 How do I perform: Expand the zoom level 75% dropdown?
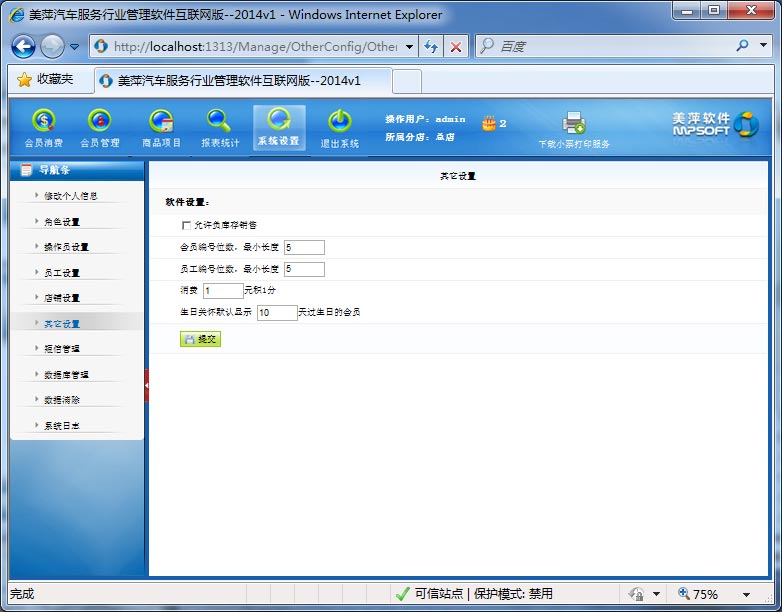click(x=746, y=594)
